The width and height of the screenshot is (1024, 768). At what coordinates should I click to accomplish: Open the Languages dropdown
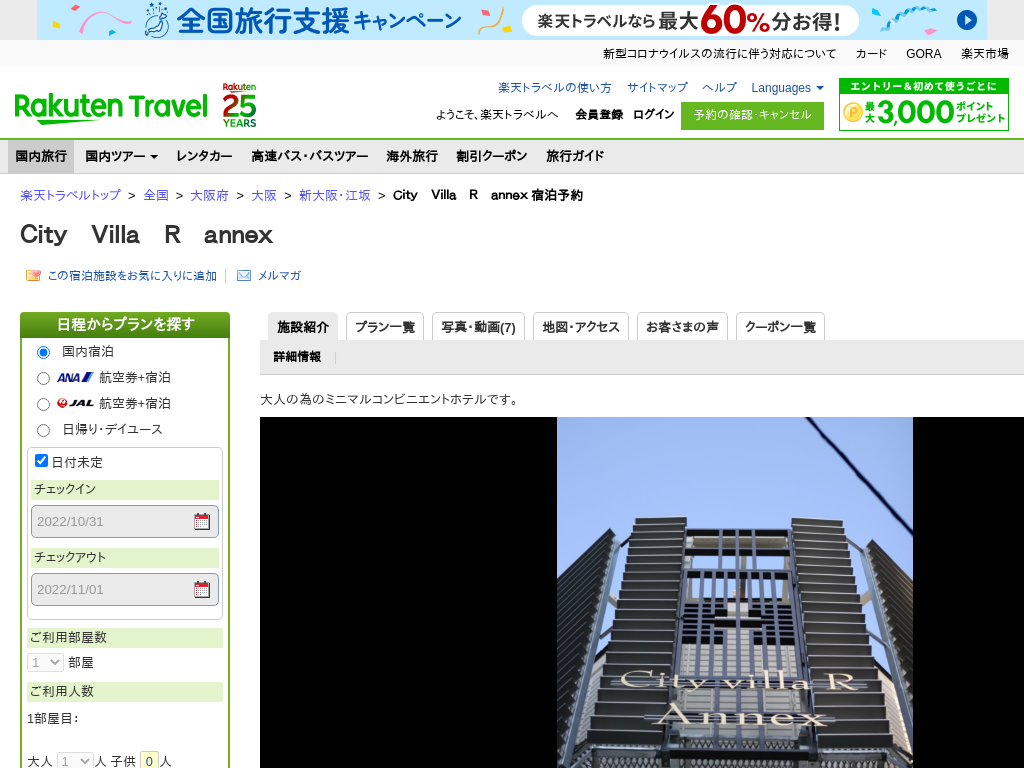coord(787,88)
